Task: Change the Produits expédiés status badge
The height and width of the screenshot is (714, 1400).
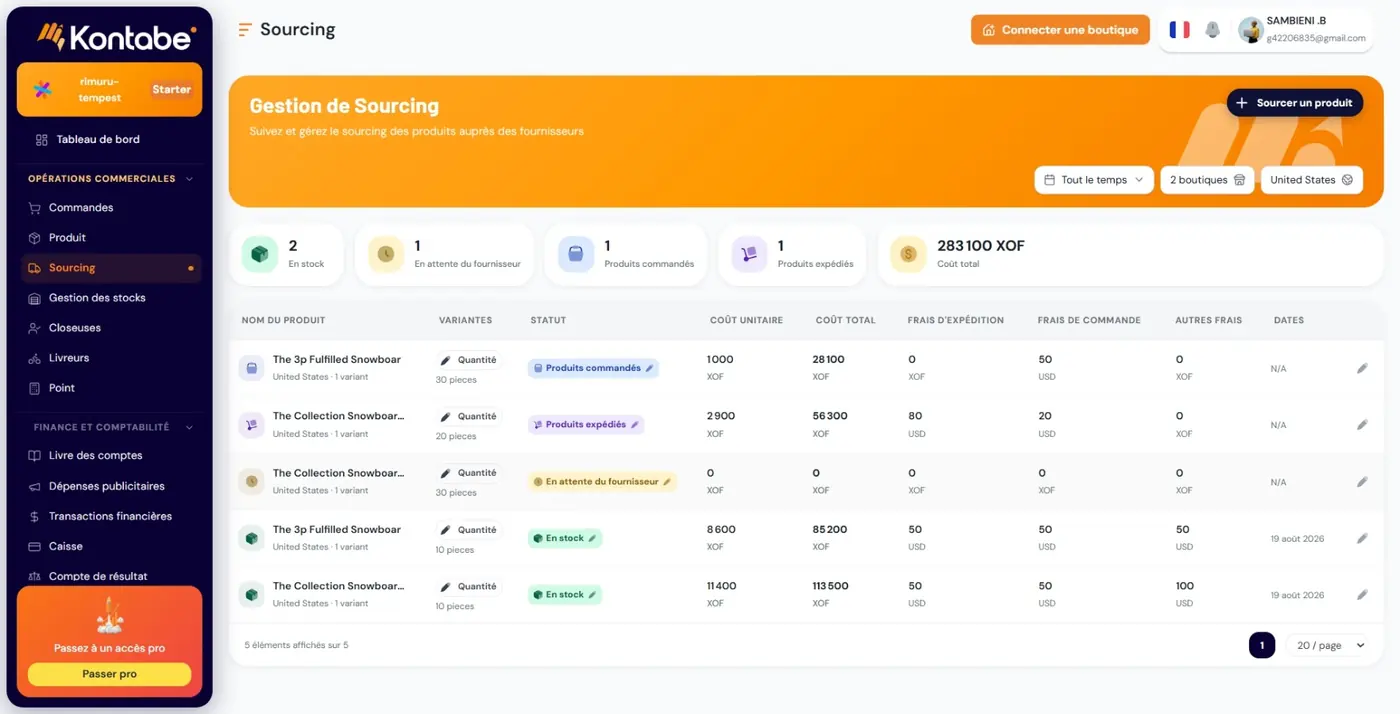Action: click(x=586, y=425)
